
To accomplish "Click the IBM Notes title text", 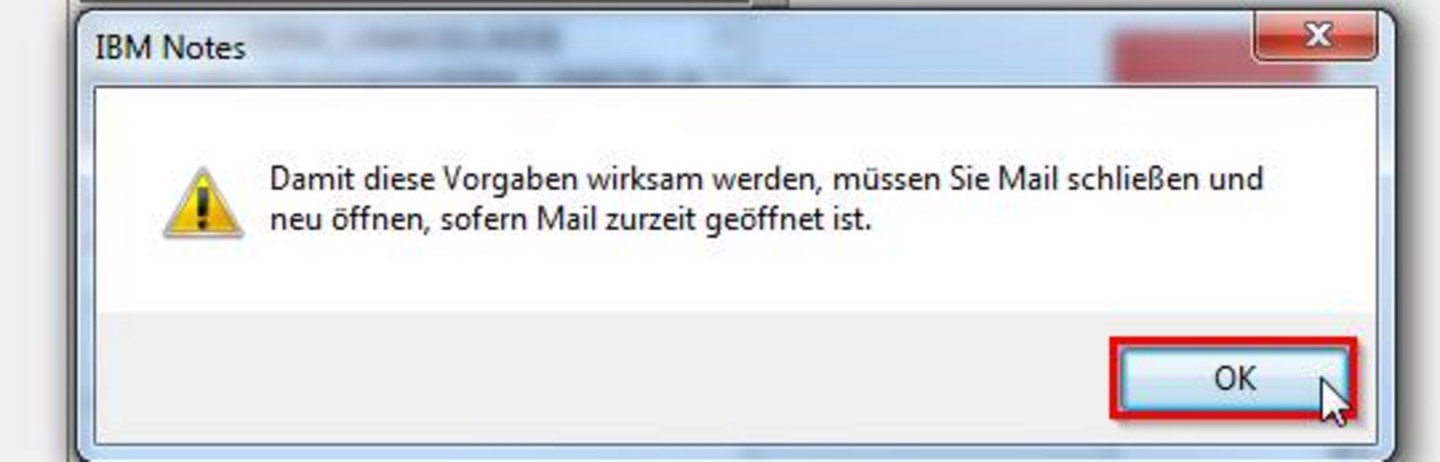I will 170,48.
